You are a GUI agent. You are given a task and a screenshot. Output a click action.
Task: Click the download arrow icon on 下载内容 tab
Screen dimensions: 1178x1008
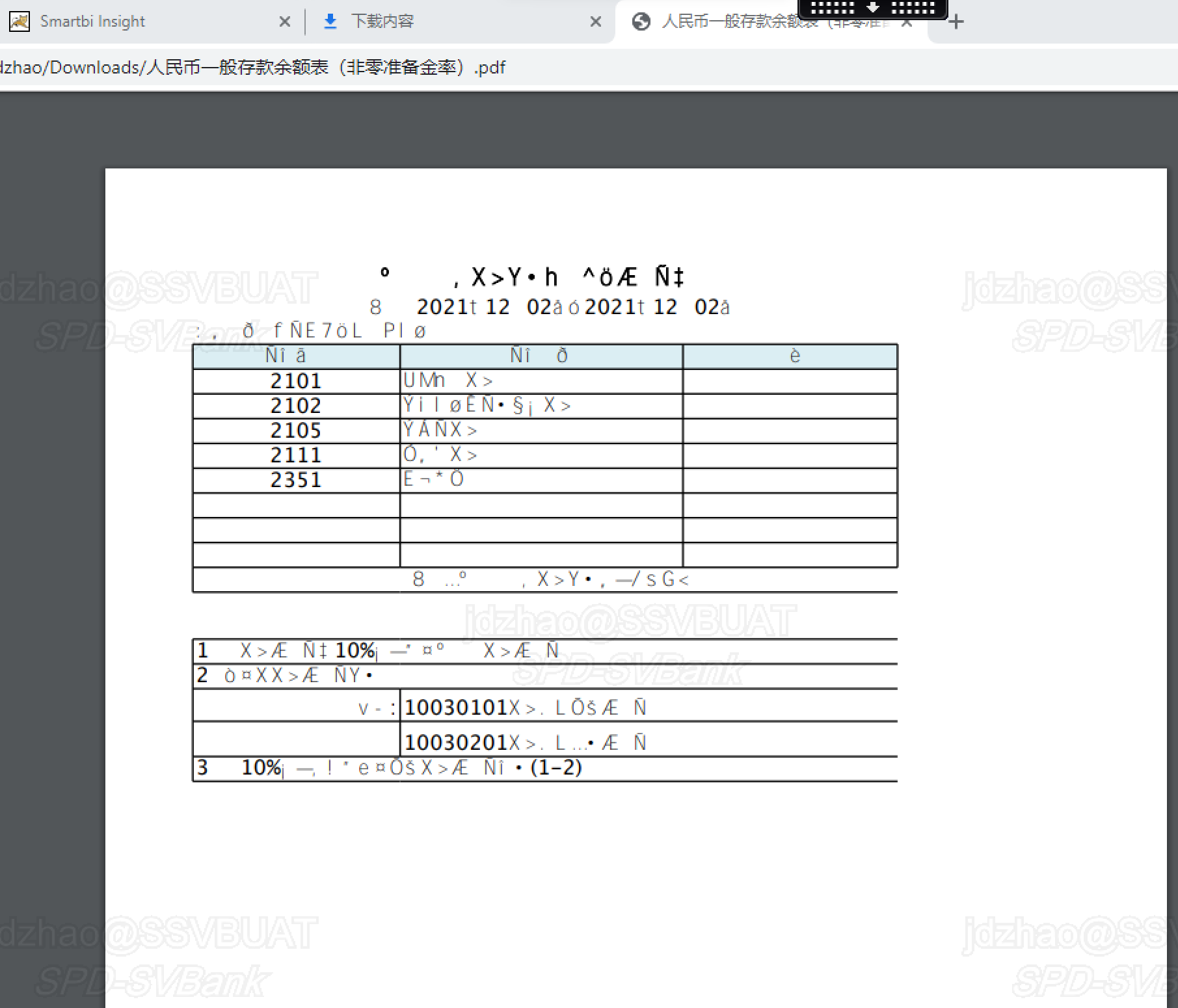point(330,21)
